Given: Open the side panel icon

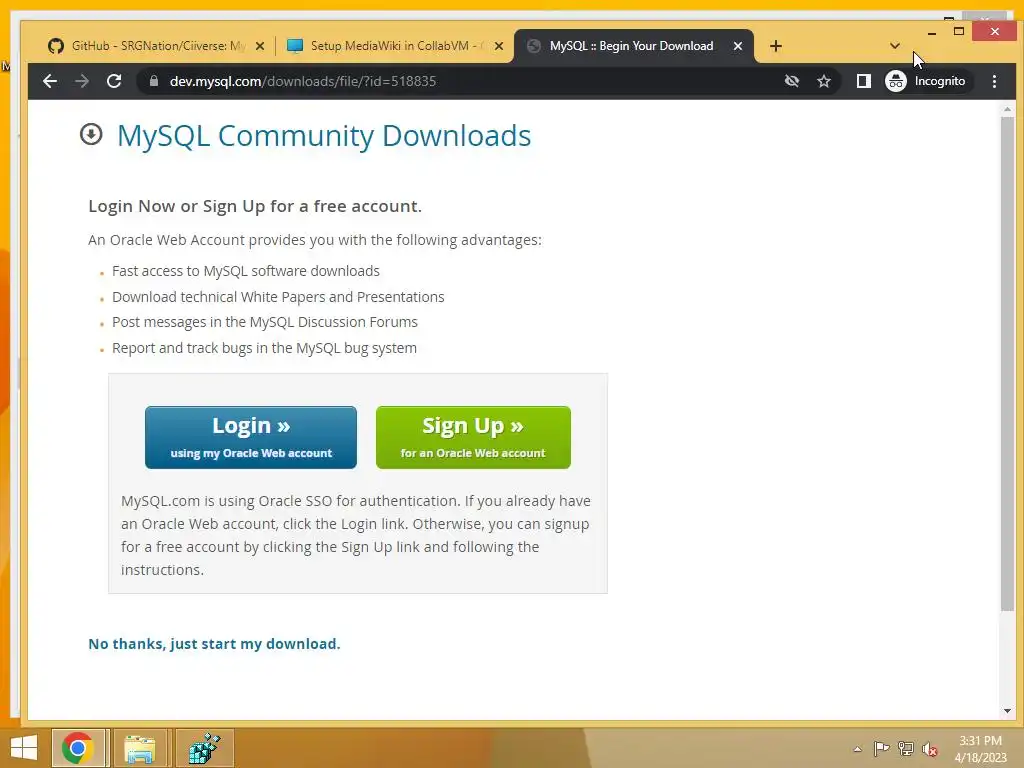Looking at the screenshot, I should (x=863, y=81).
